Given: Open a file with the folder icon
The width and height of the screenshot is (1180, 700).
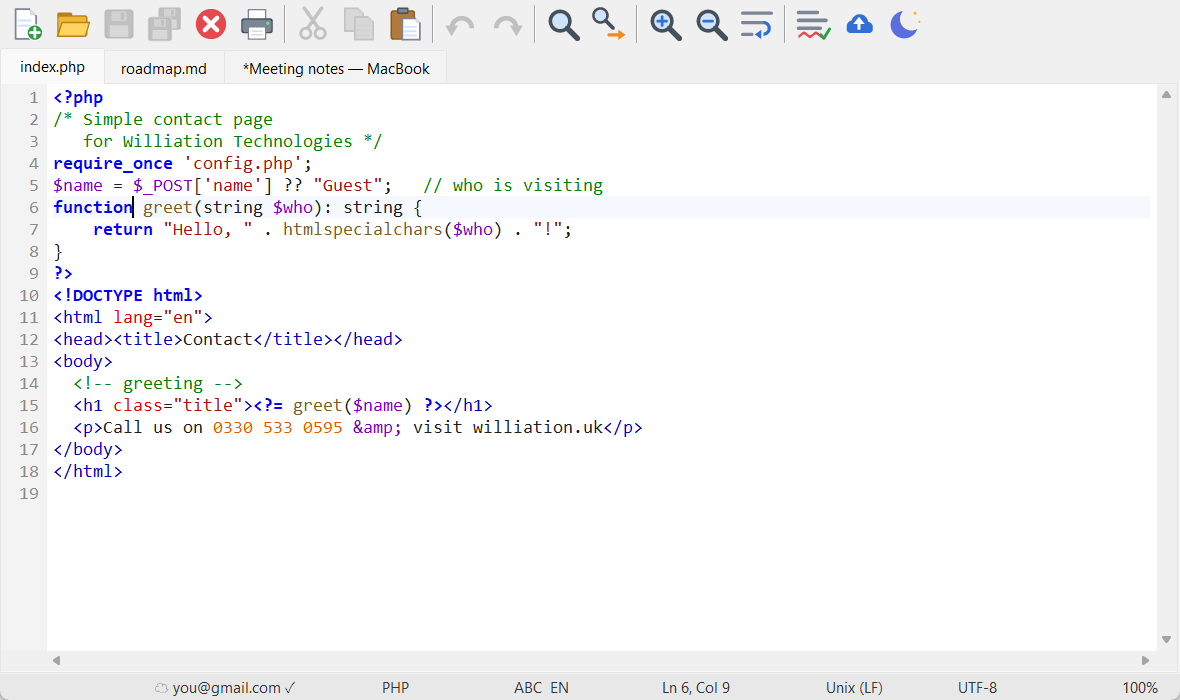Looking at the screenshot, I should pyautogui.click(x=73, y=24).
